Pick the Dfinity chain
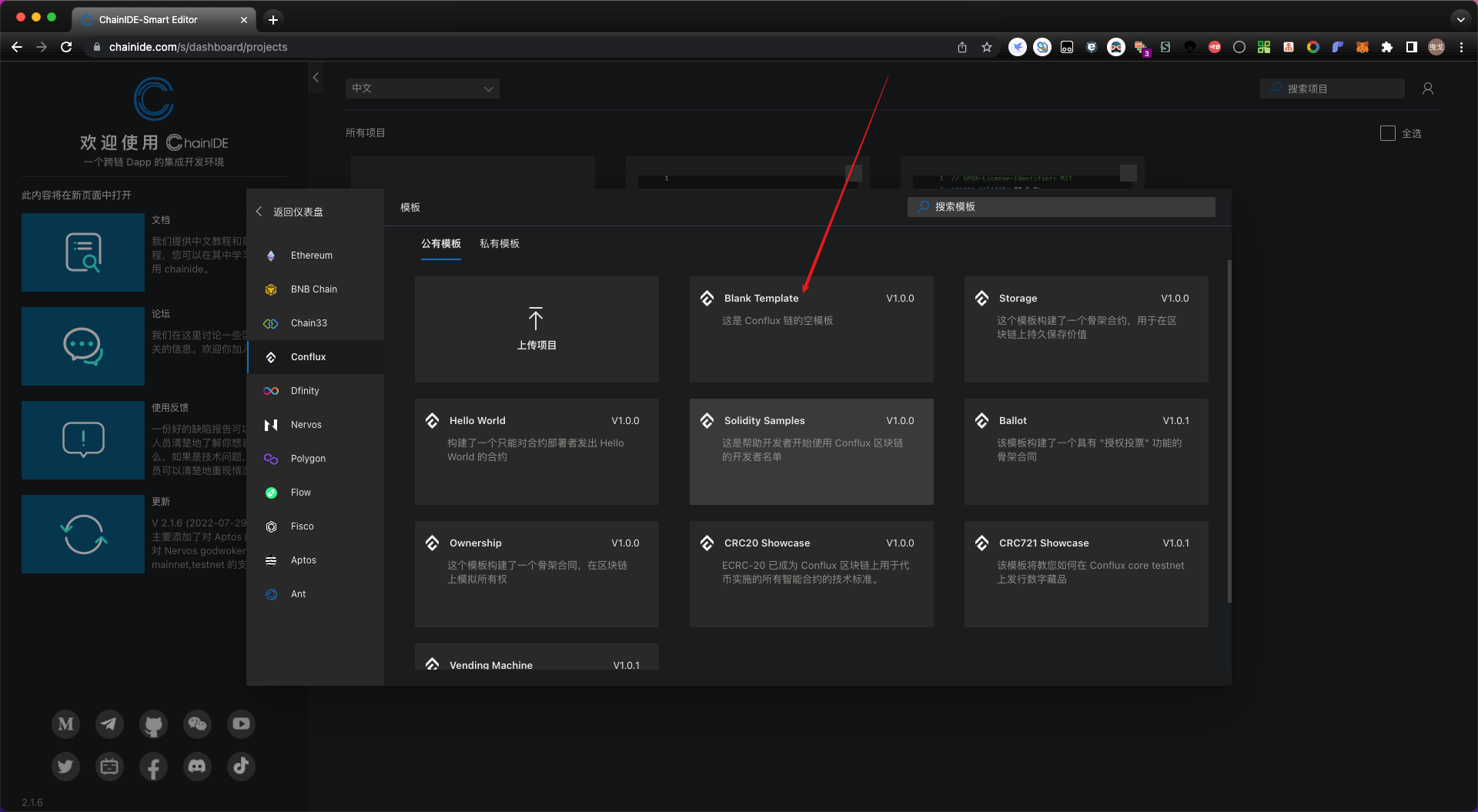Image resolution: width=1478 pixels, height=812 pixels. [x=316, y=391]
